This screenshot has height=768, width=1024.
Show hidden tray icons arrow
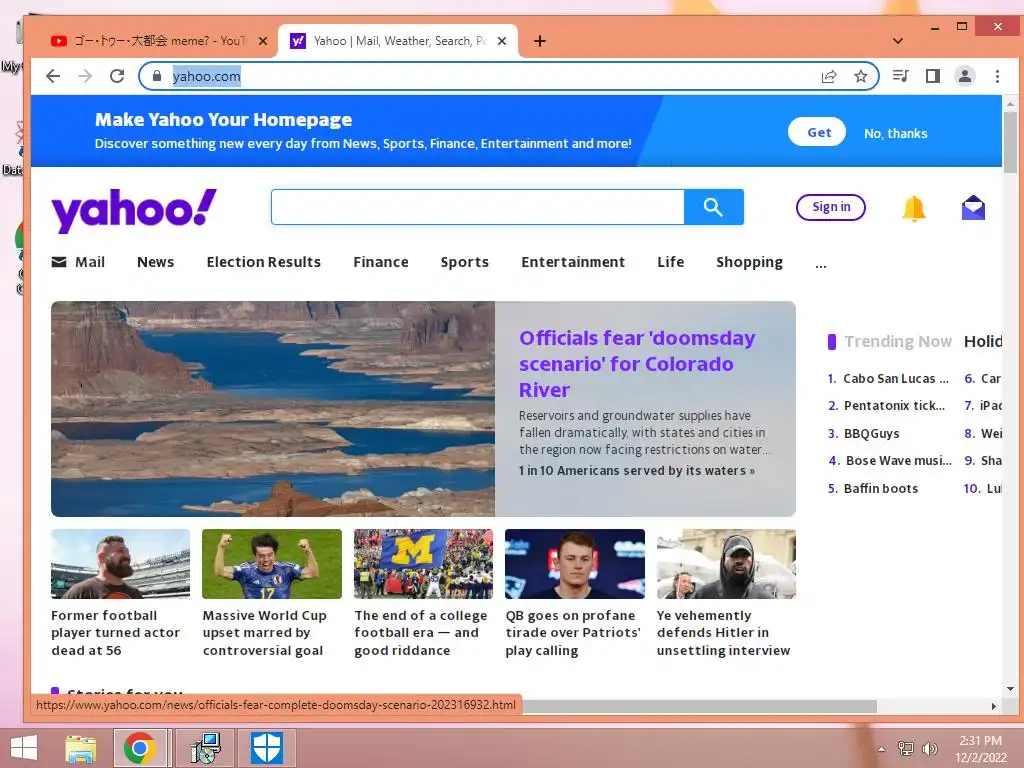(x=881, y=749)
